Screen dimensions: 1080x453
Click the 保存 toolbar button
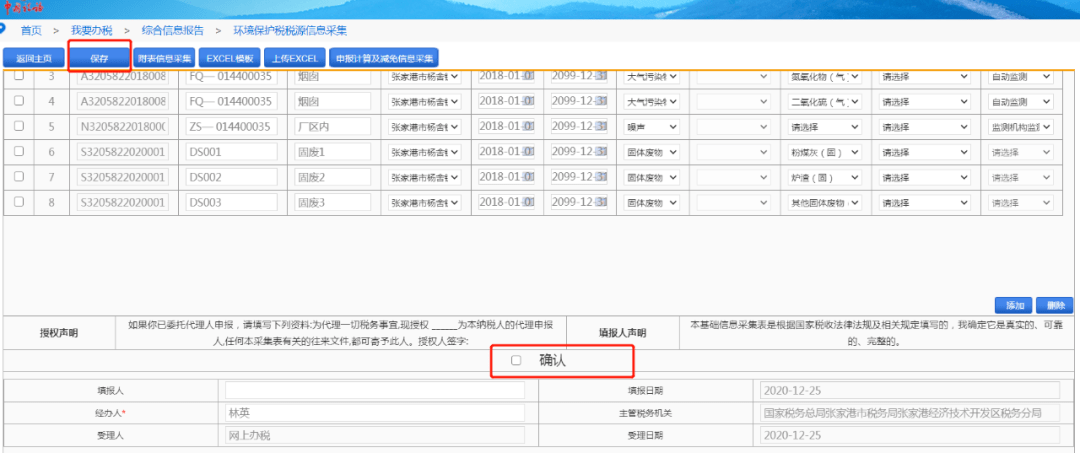click(x=99, y=59)
